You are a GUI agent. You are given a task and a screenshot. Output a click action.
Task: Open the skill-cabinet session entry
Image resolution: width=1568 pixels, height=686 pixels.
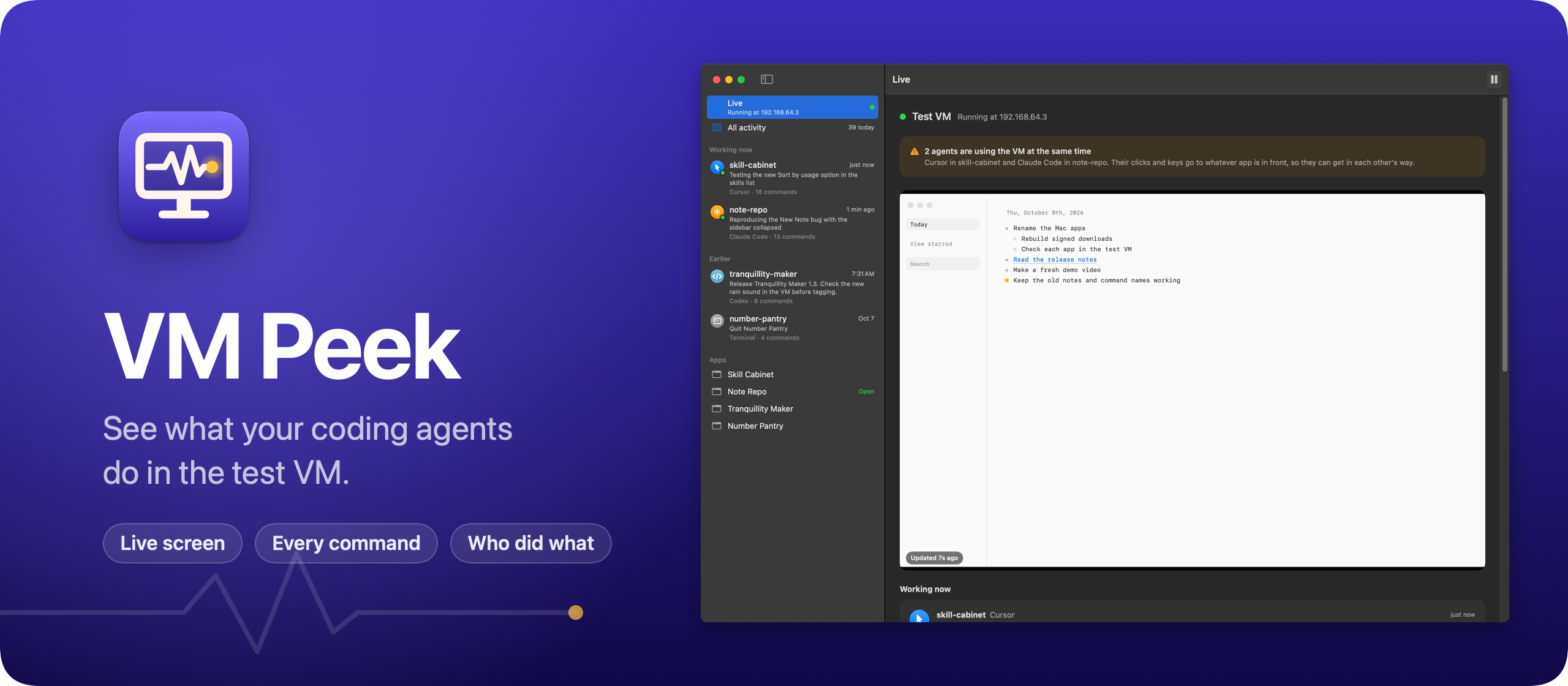coord(792,178)
